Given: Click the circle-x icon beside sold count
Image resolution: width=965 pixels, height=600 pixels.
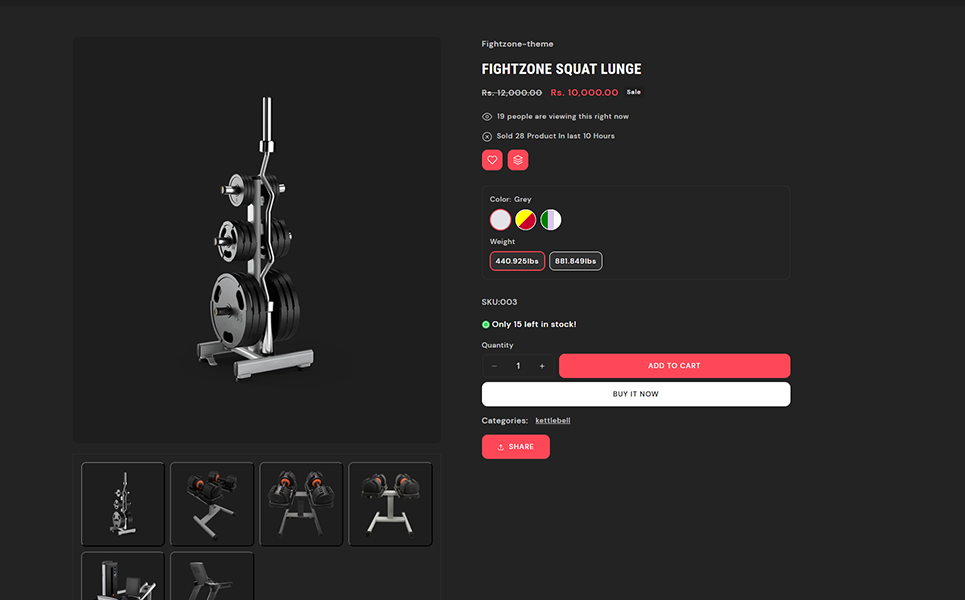Looking at the screenshot, I should click(487, 136).
